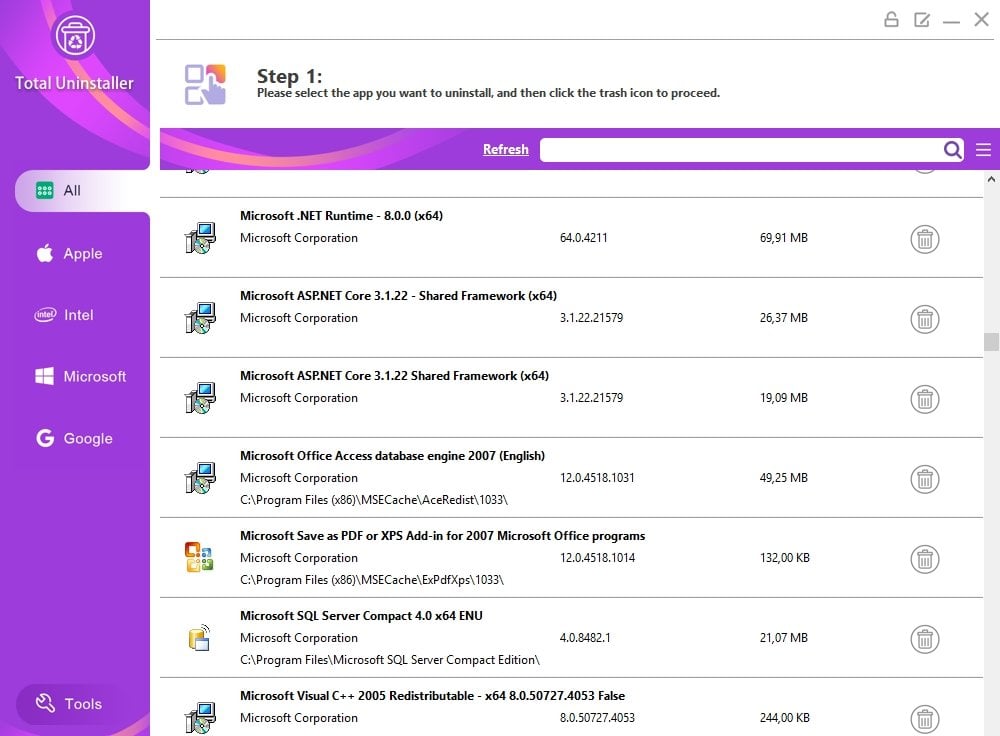Show Microsoft programs category

(x=94, y=377)
